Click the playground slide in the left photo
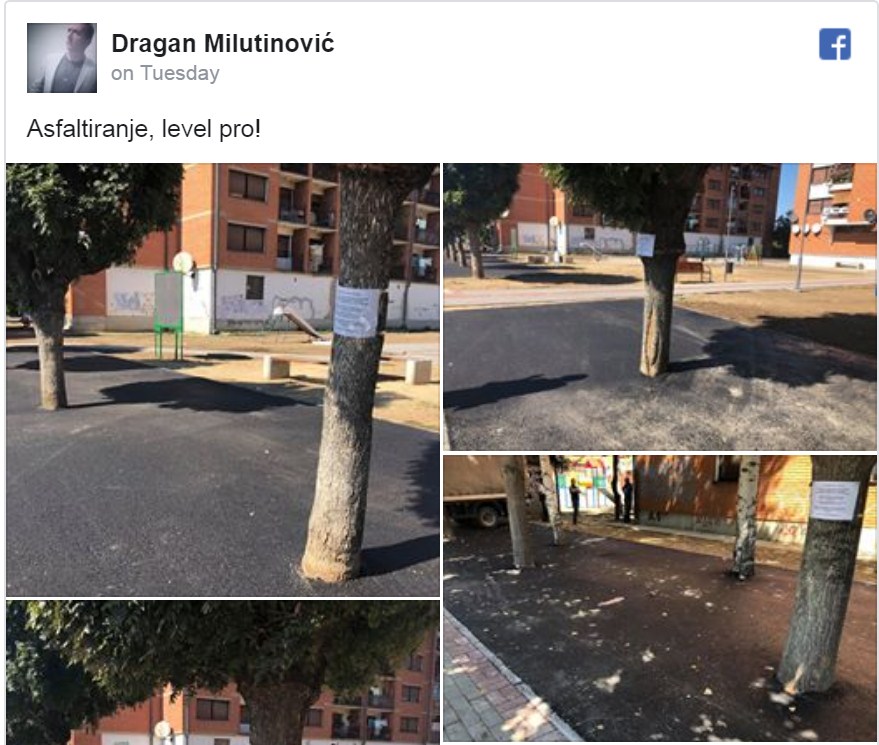Screen dimensions: 879x745 [x=298, y=323]
